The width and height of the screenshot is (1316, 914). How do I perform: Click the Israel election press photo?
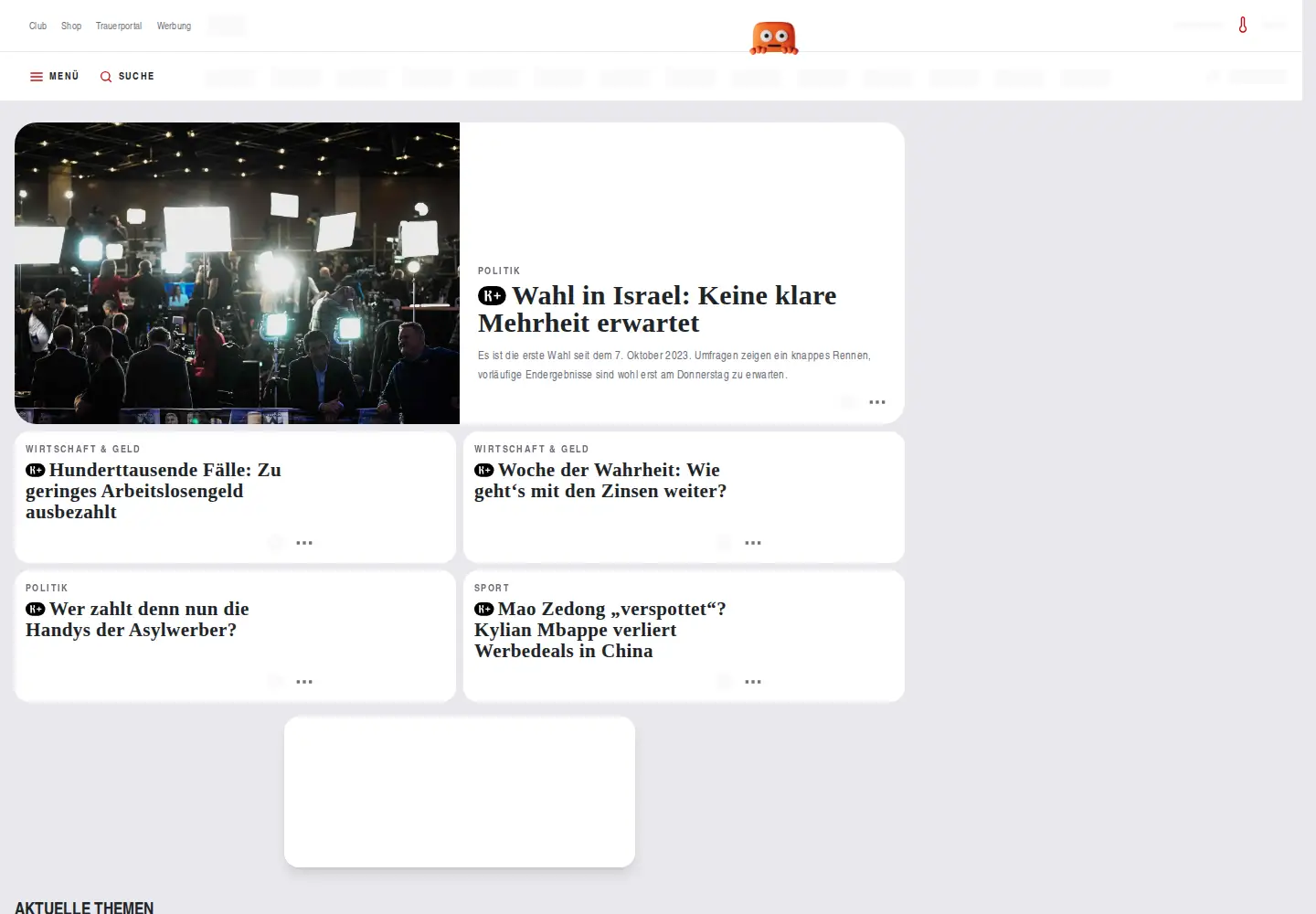click(x=237, y=273)
